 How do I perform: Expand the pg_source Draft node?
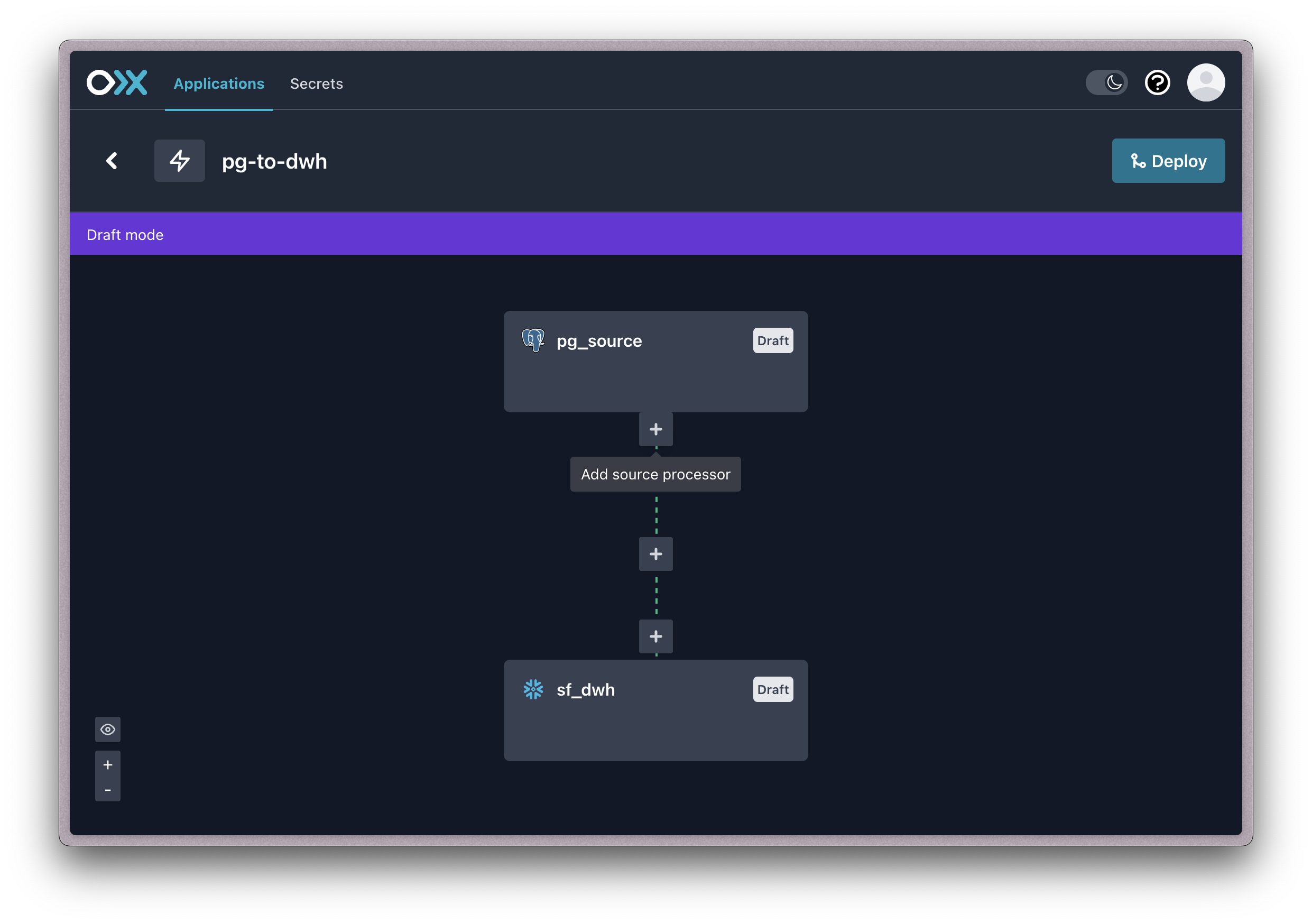(x=655, y=361)
